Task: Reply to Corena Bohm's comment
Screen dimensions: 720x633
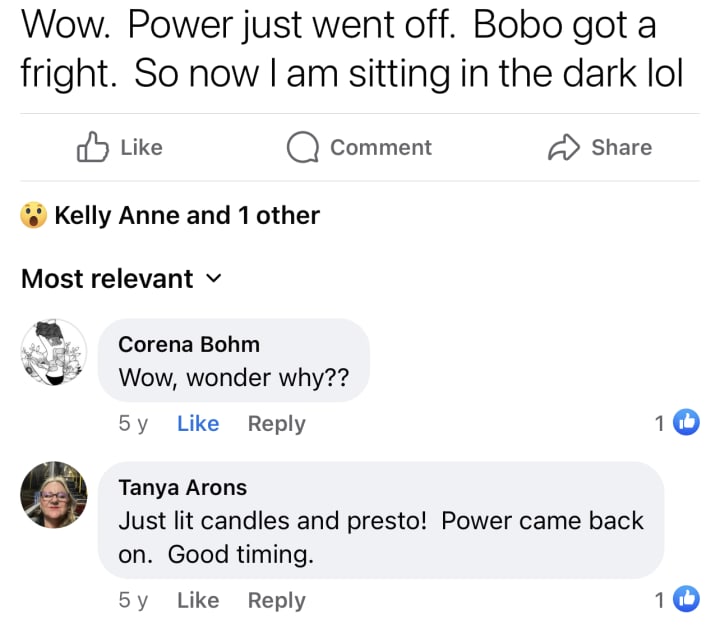Action: click(276, 423)
